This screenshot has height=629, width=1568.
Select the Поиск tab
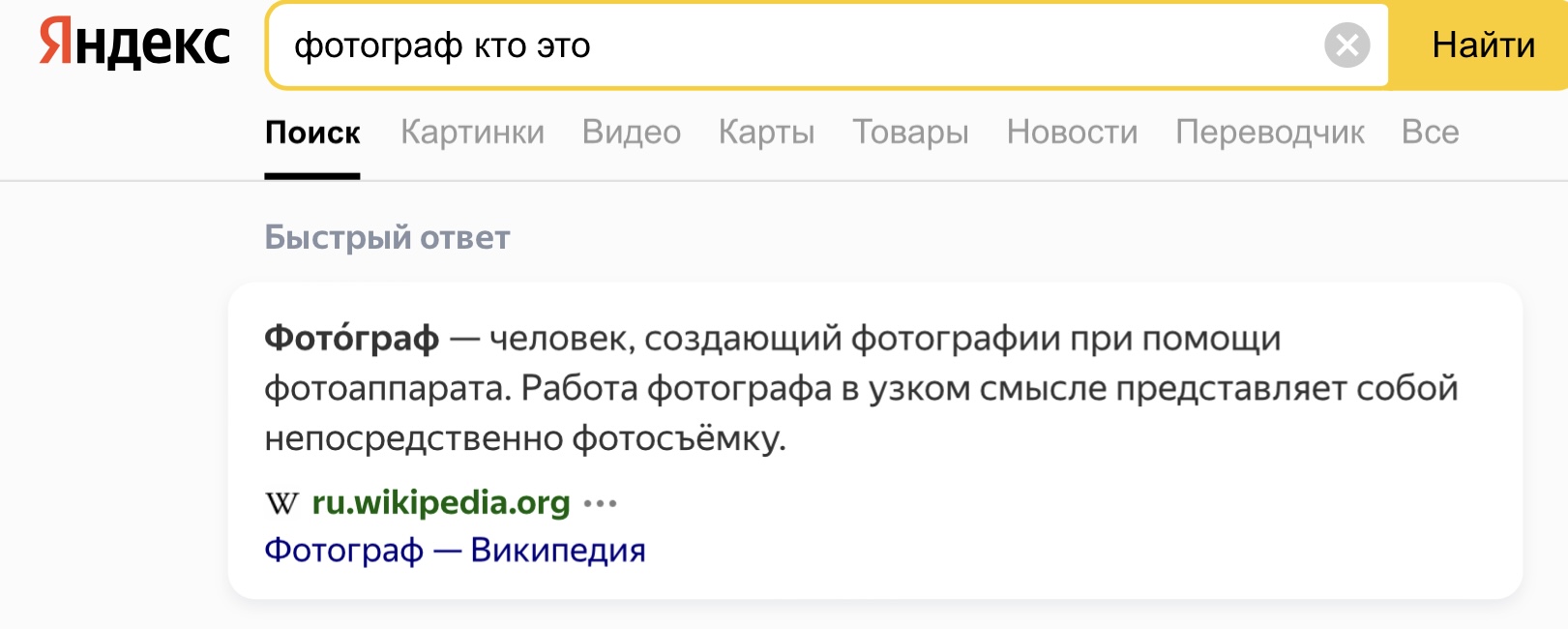(312, 133)
